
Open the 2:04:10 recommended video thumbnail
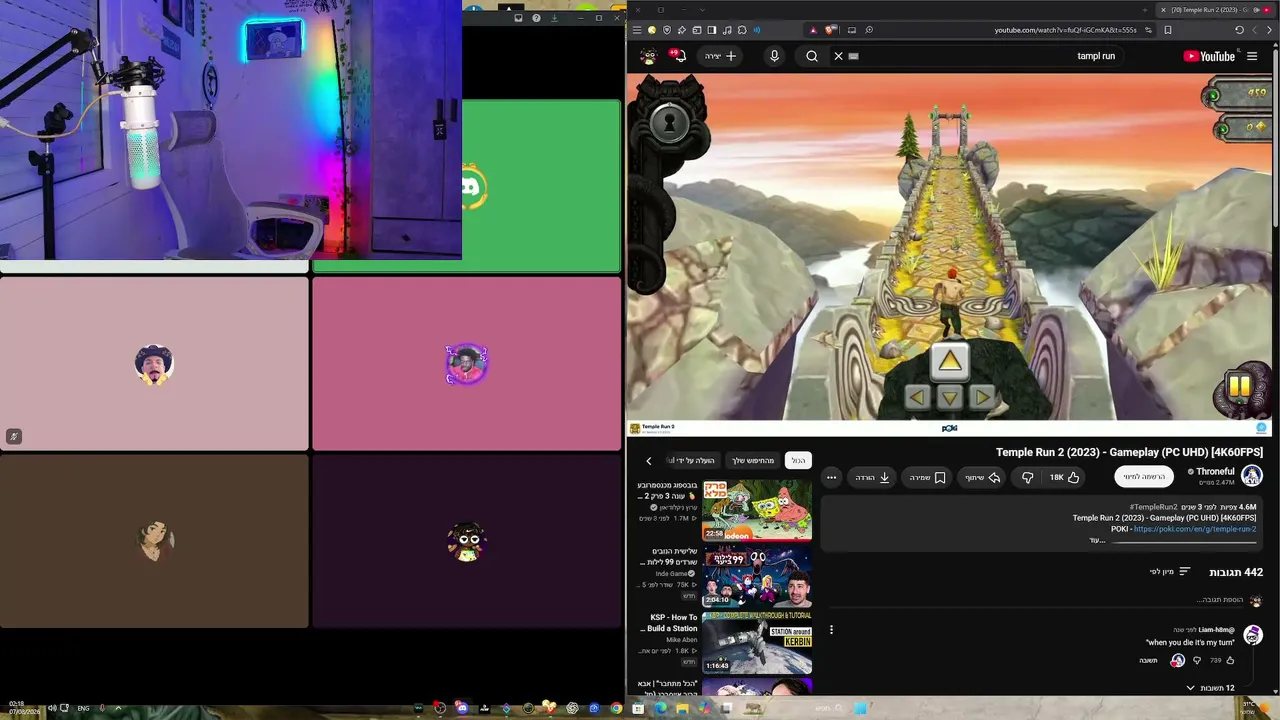tap(757, 576)
